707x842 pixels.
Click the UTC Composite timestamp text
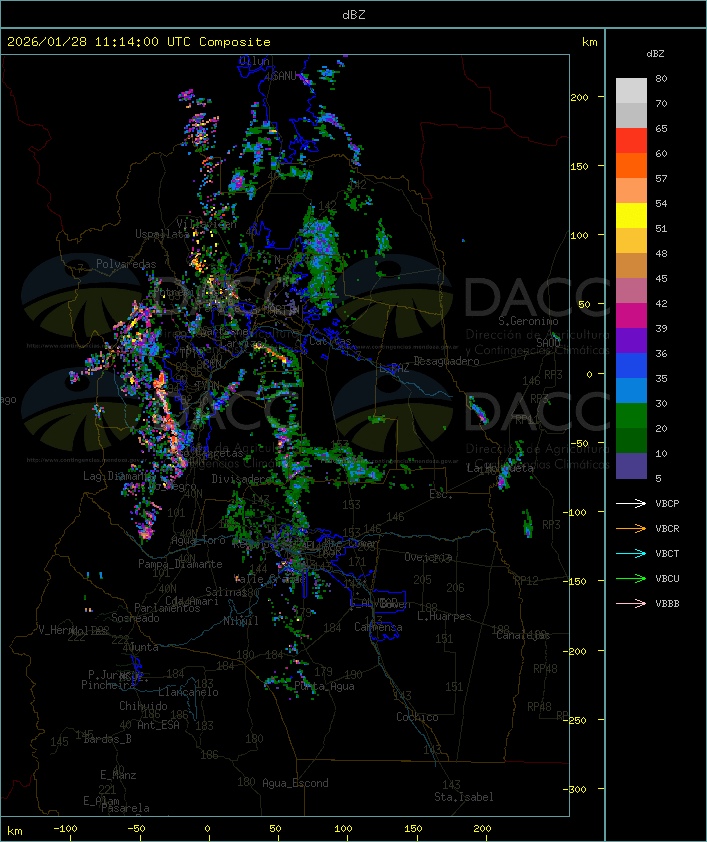tap(138, 42)
